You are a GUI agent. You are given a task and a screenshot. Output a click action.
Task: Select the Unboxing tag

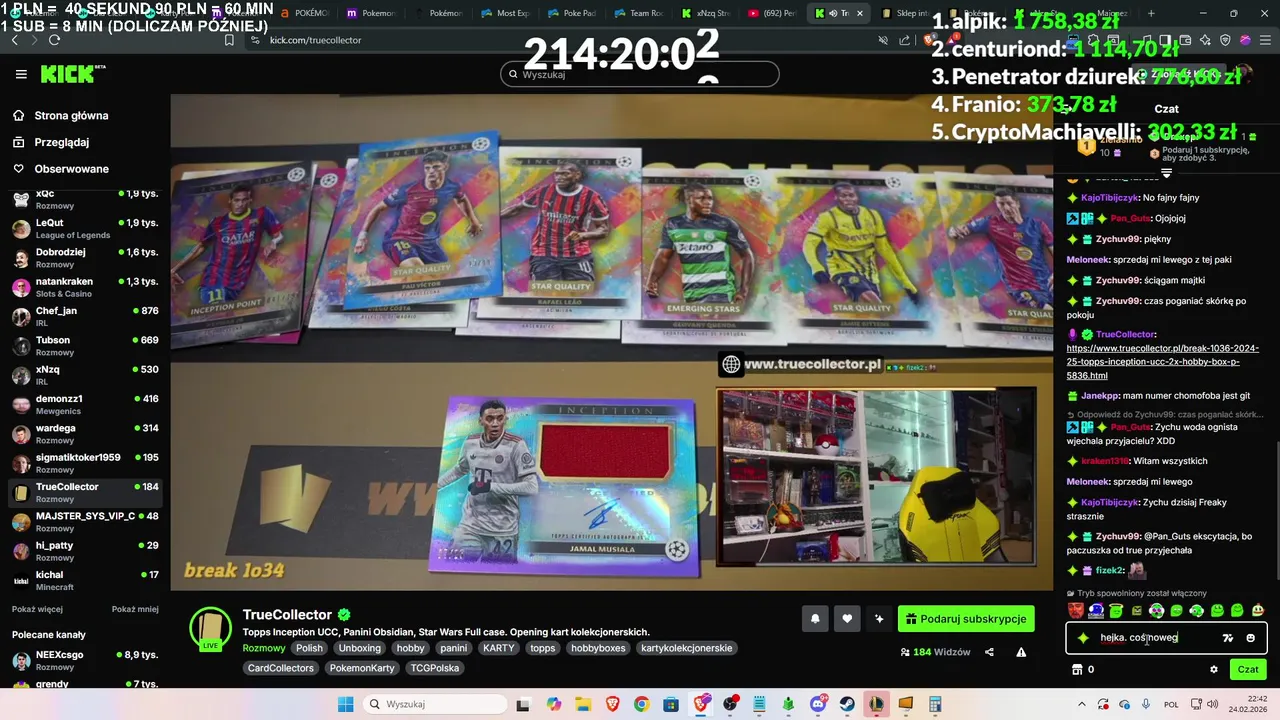click(359, 648)
